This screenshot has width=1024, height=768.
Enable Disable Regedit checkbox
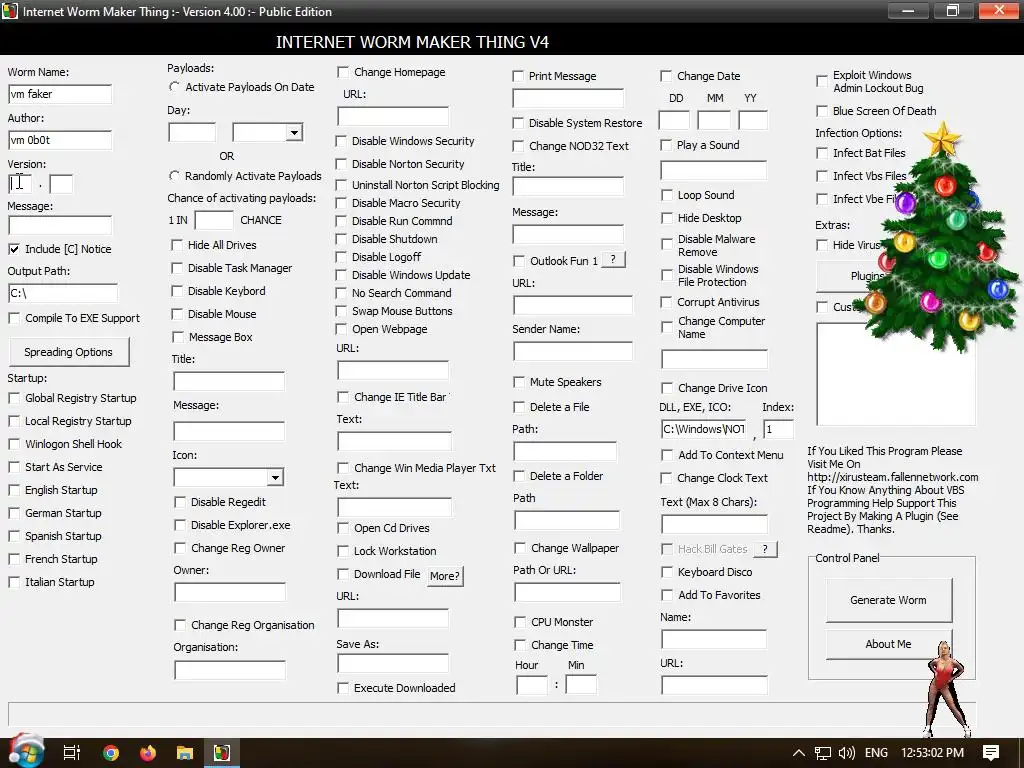point(180,502)
